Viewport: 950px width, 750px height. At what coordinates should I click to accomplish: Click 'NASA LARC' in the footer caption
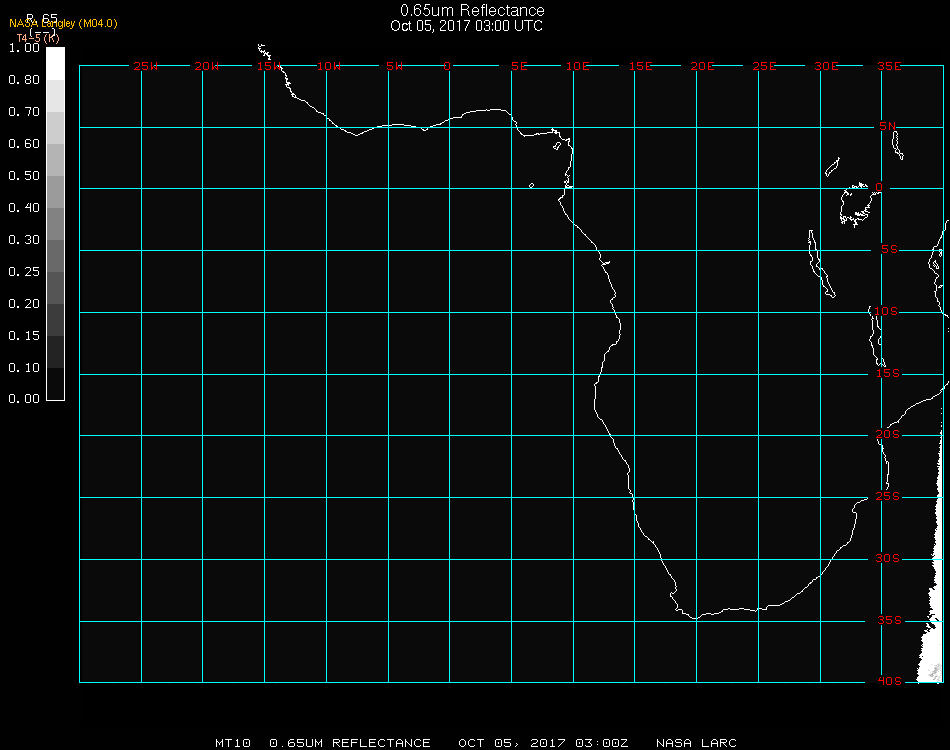point(696,743)
